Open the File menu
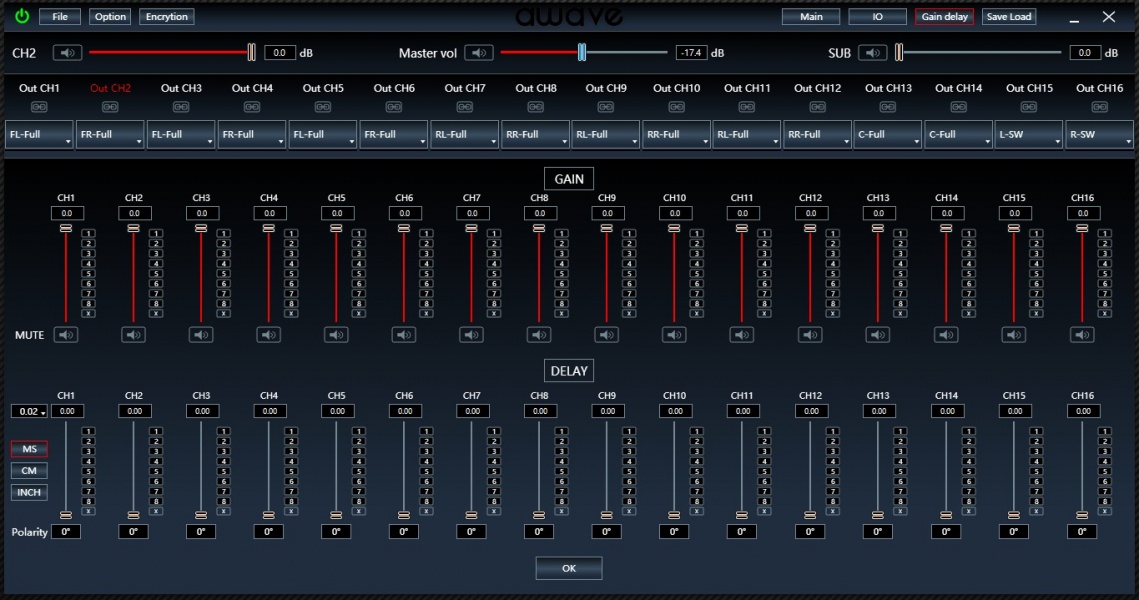 tap(60, 17)
